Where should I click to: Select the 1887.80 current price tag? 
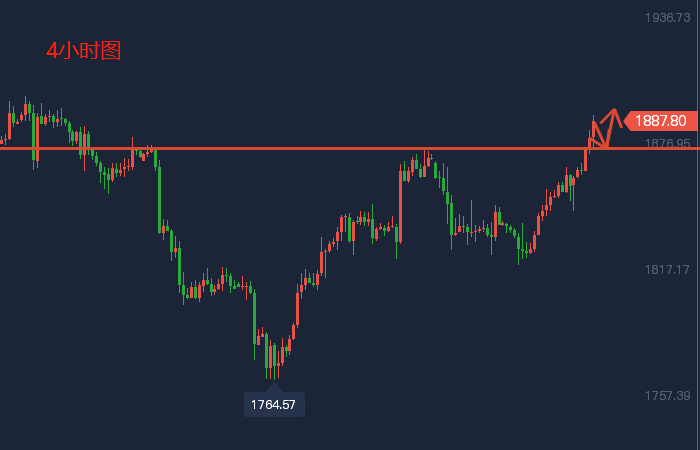[660, 121]
